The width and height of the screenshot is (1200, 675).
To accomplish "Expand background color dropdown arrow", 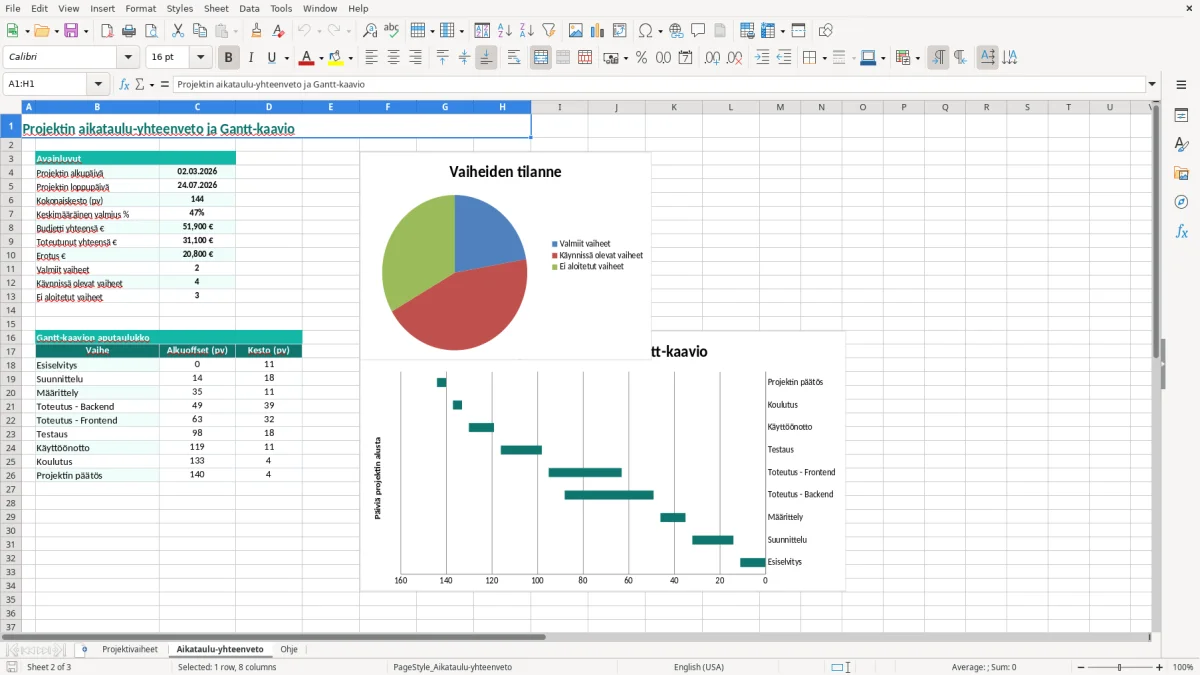I will pyautogui.click(x=350, y=58).
